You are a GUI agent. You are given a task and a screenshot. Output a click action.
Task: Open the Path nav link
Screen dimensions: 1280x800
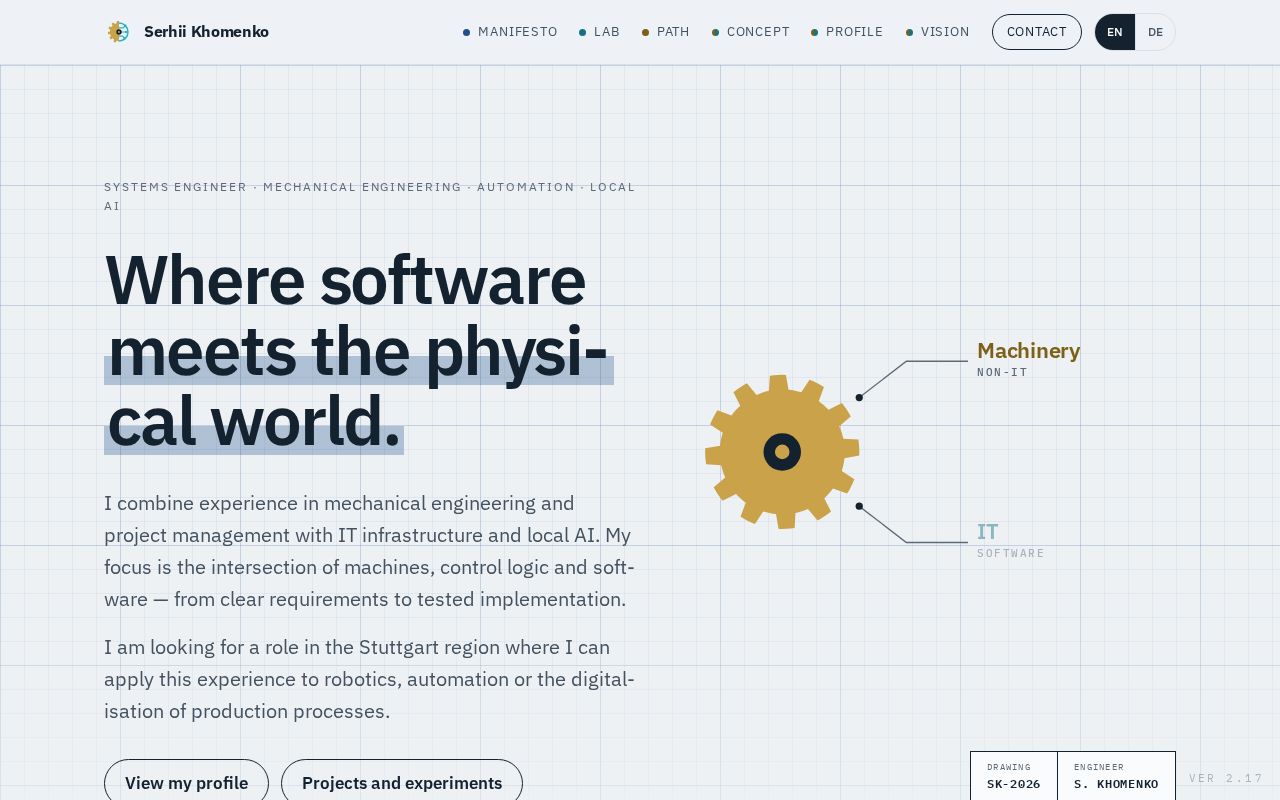(x=666, y=32)
